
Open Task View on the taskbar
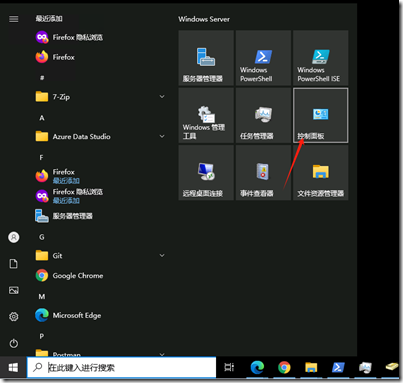tap(229, 368)
